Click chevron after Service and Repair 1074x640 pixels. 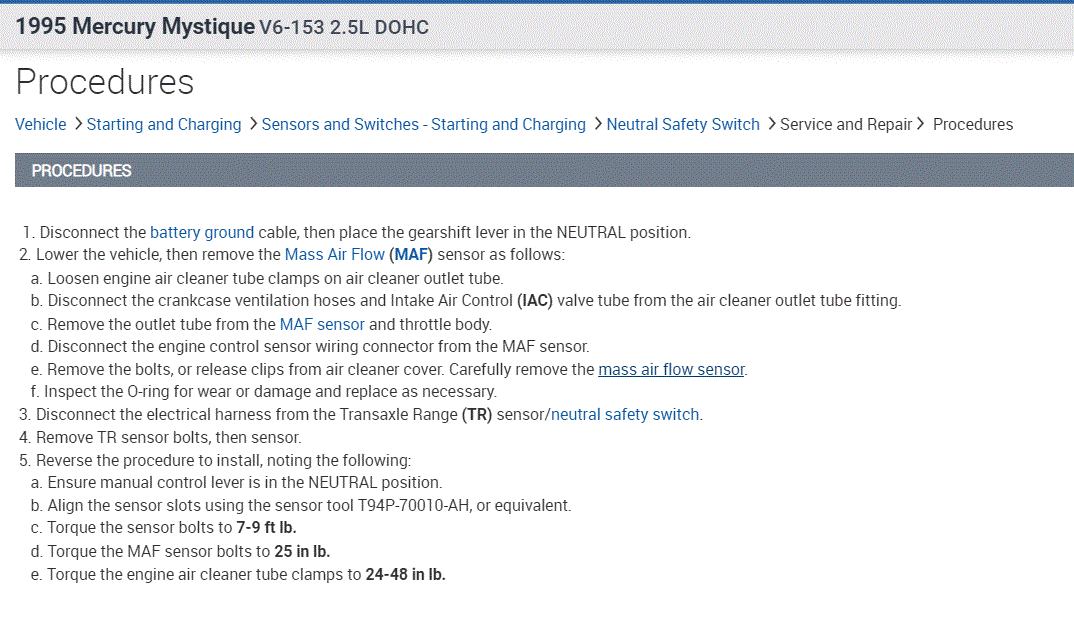click(x=920, y=124)
